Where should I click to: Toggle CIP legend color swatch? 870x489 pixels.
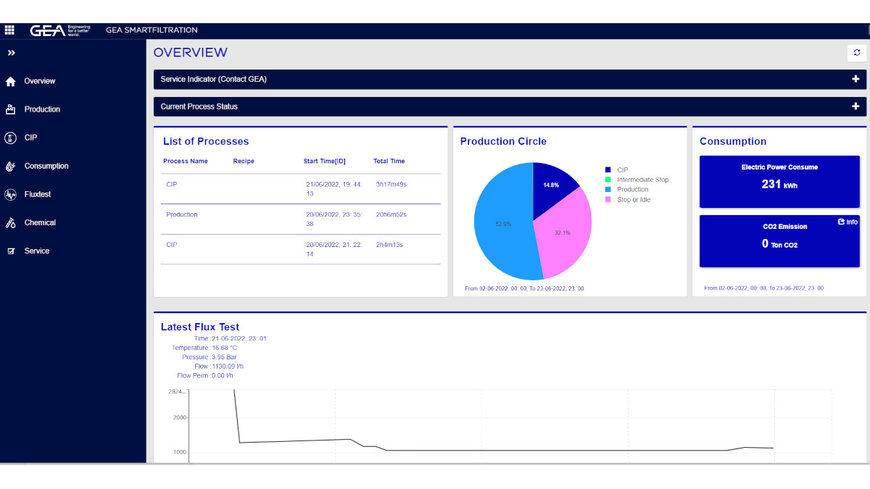tap(608, 170)
